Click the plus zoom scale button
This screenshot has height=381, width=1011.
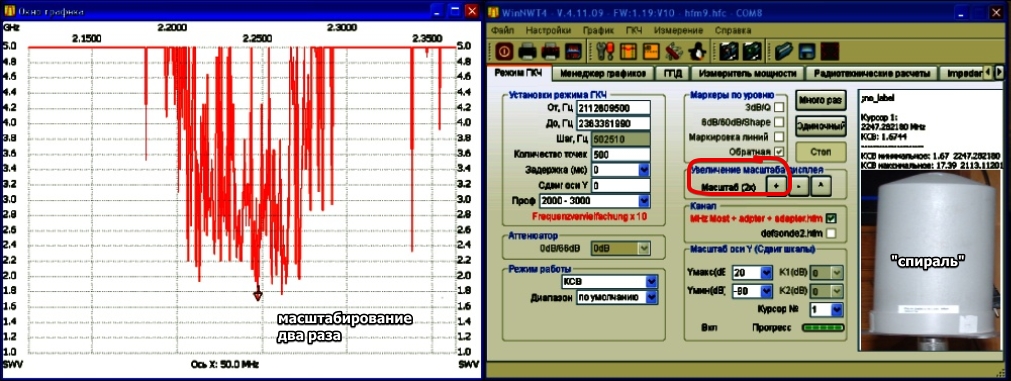777,186
